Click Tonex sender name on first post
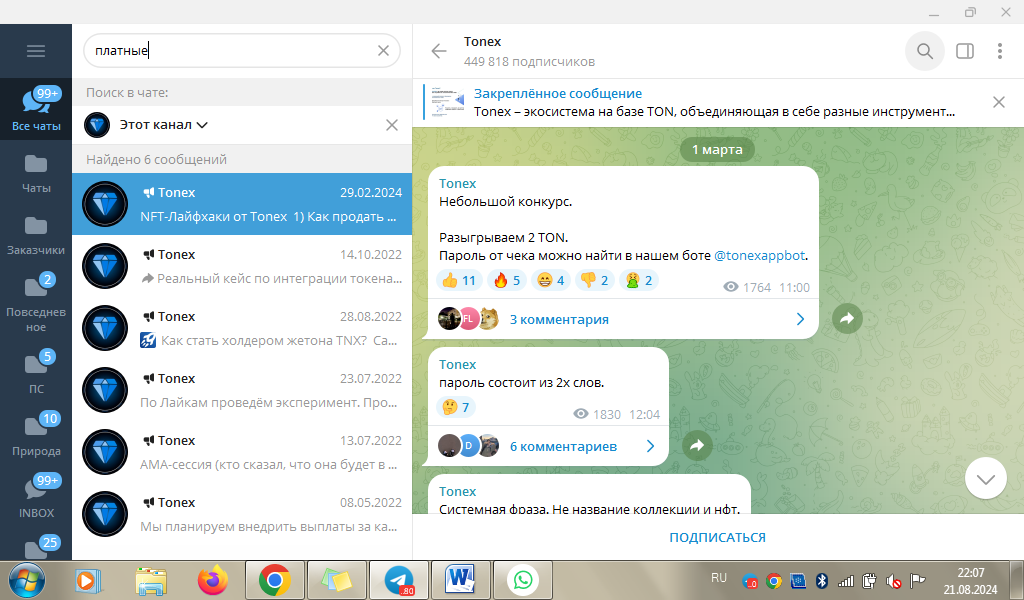The width and height of the screenshot is (1024, 600). point(457,183)
